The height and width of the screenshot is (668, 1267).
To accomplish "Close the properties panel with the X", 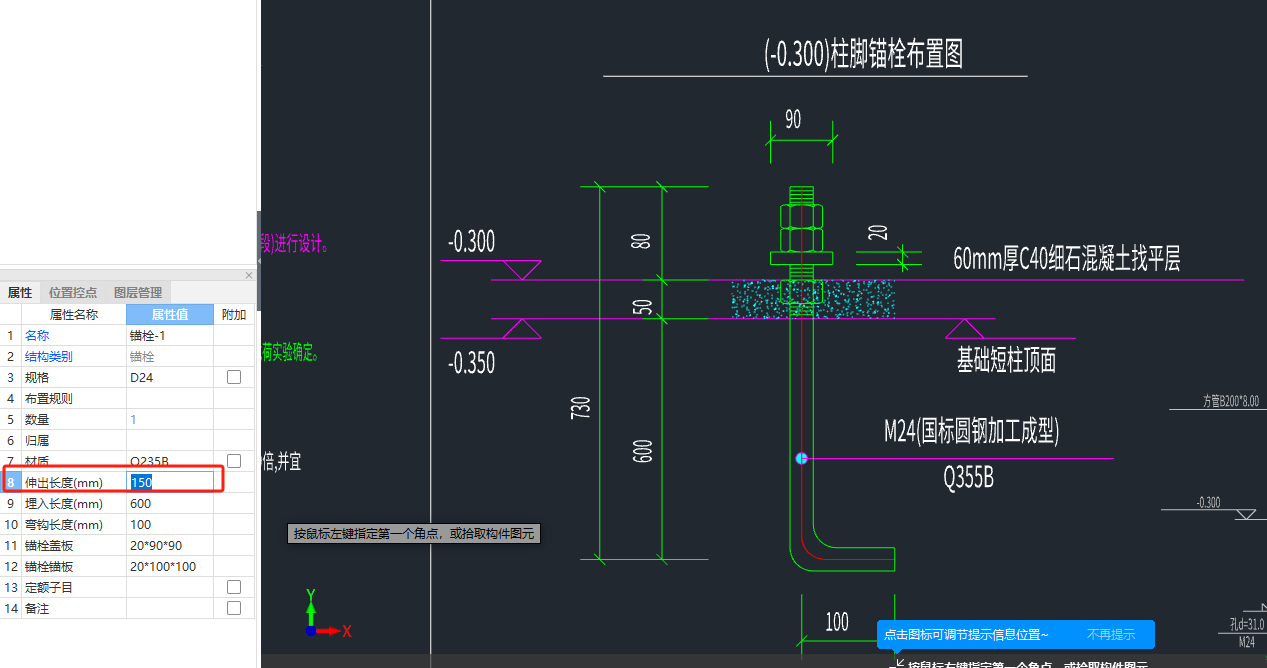I will pyautogui.click(x=249, y=275).
